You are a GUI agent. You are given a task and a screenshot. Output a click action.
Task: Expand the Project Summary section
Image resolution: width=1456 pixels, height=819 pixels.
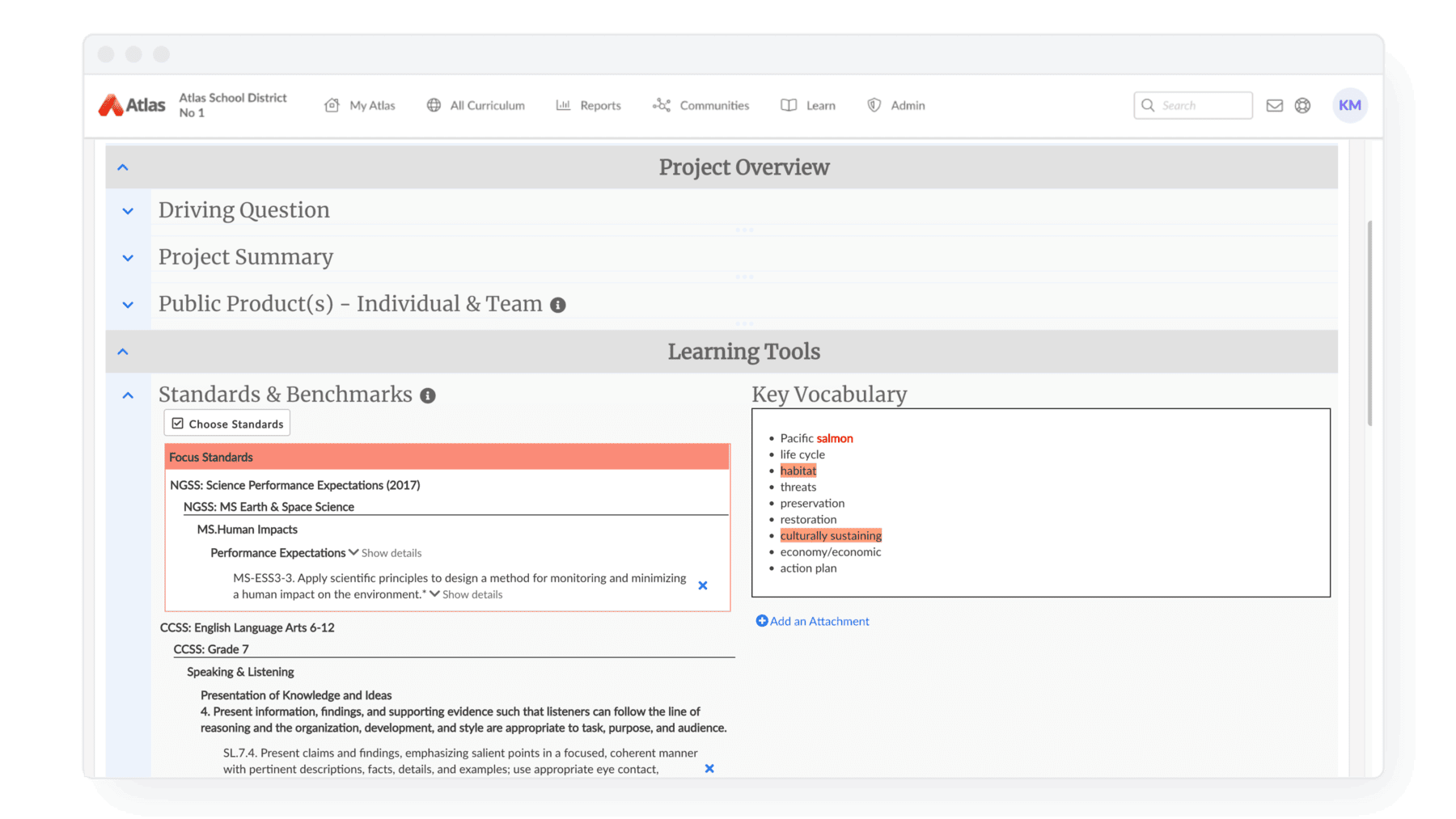pyautogui.click(x=128, y=258)
